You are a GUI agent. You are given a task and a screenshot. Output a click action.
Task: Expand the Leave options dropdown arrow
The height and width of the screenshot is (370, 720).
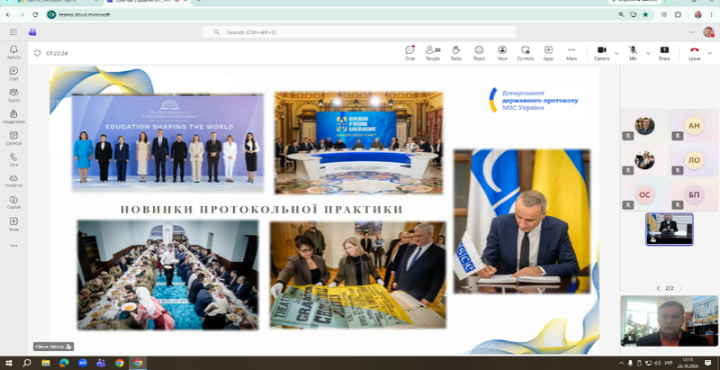coord(708,53)
